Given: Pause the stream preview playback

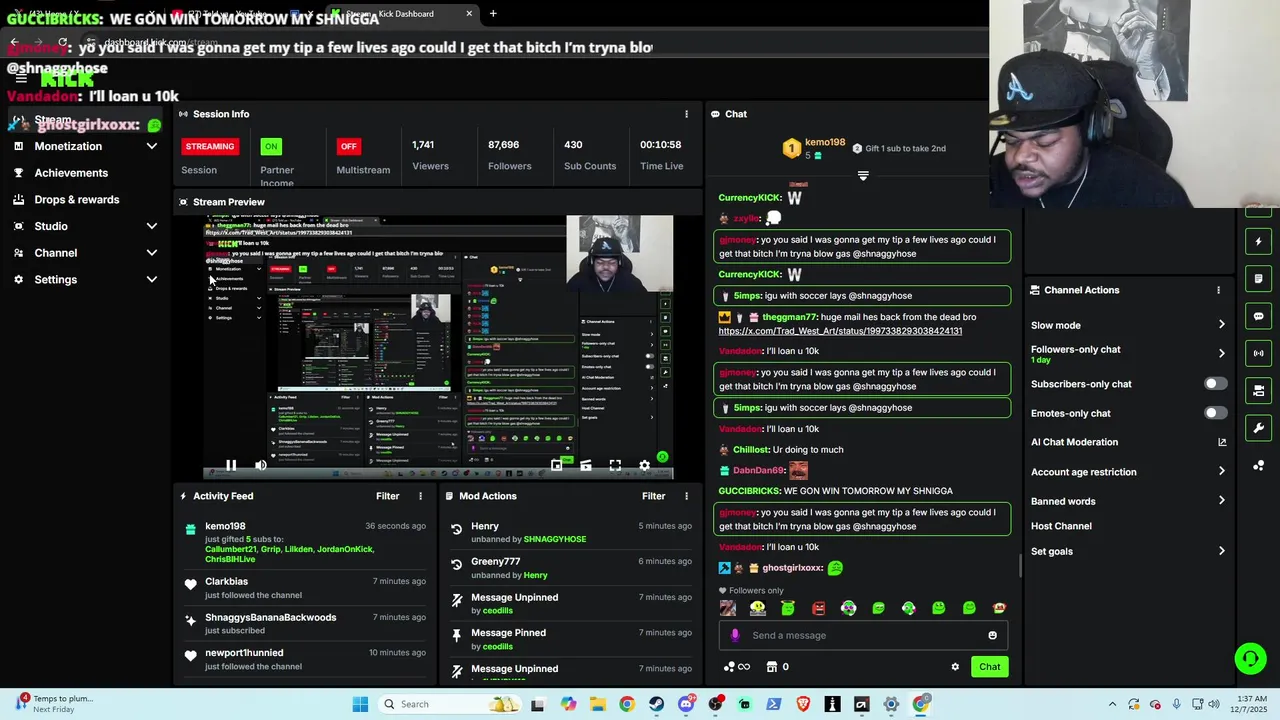Looking at the screenshot, I should 231,465.
